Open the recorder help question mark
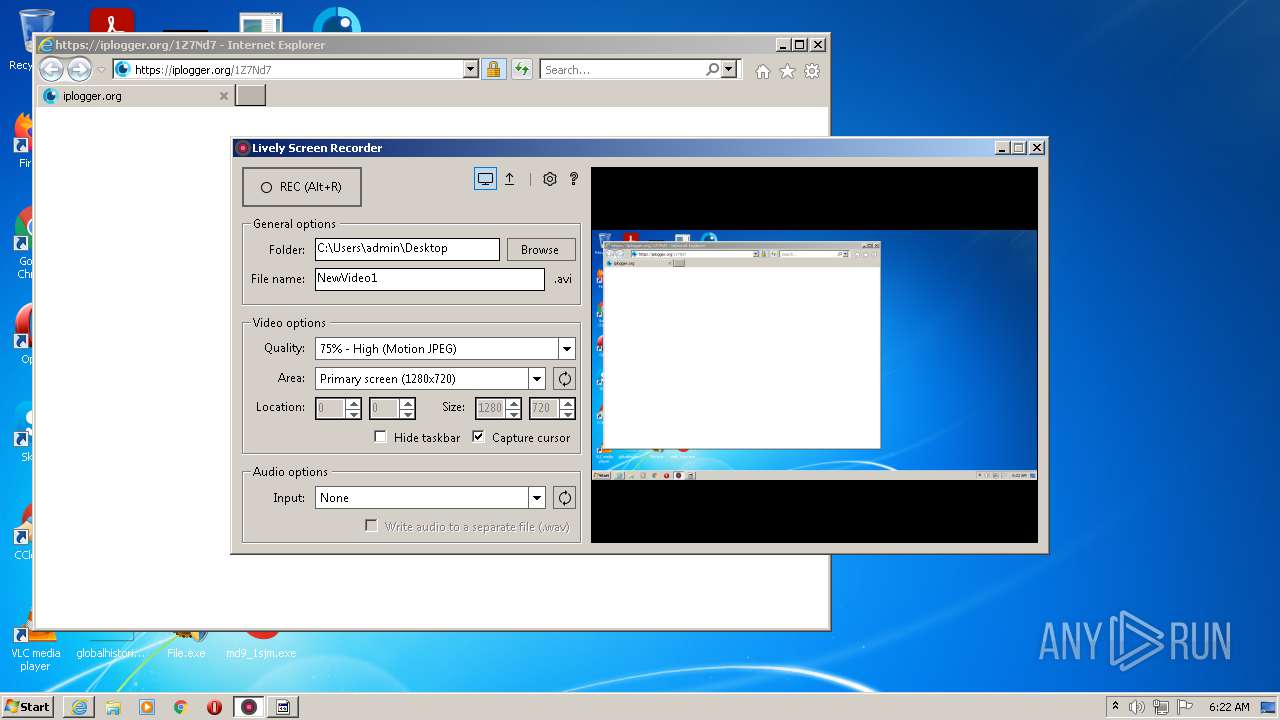Screen dimensions: 1280x720 (x=574, y=179)
